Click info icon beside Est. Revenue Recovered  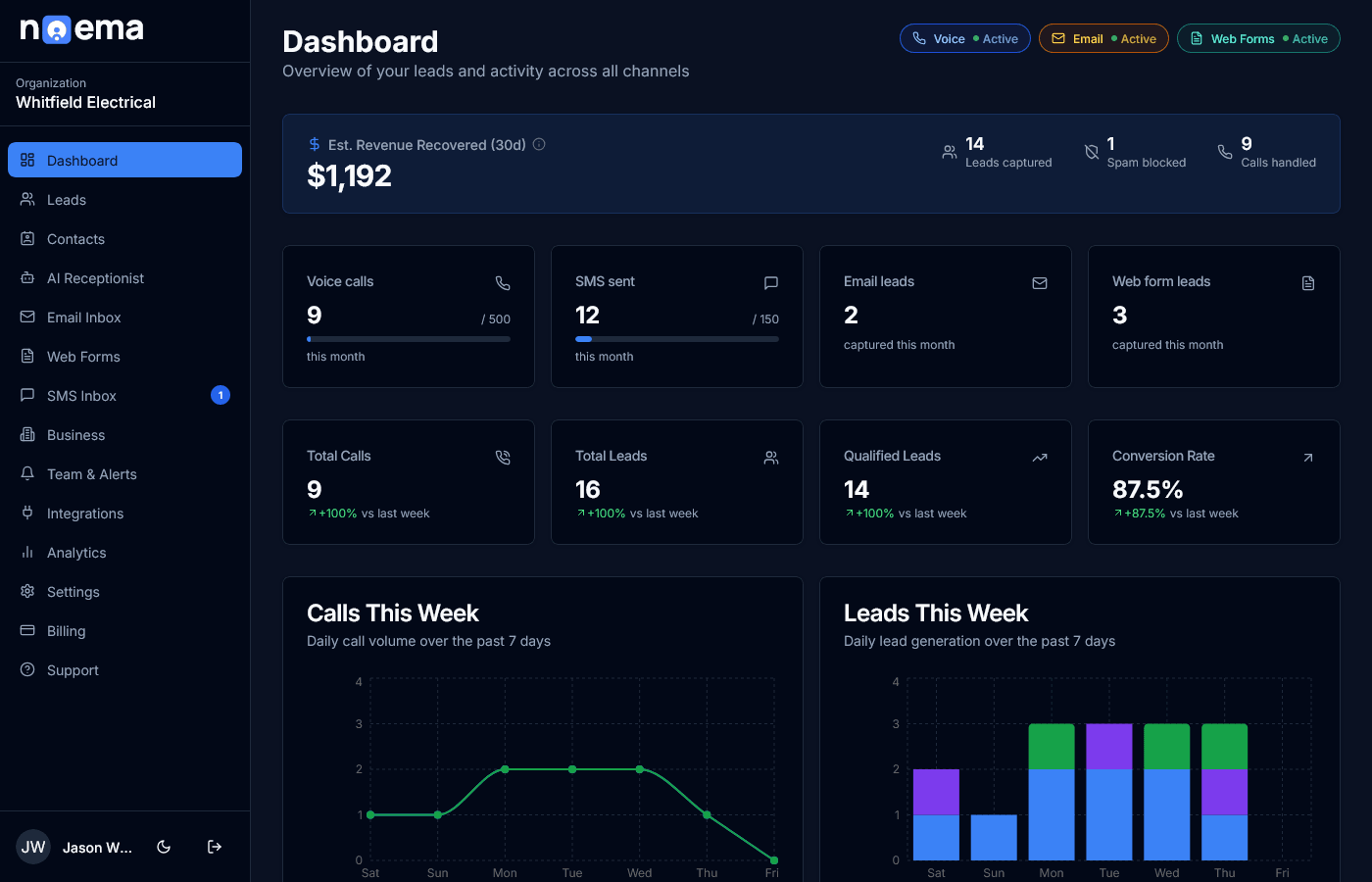539,144
